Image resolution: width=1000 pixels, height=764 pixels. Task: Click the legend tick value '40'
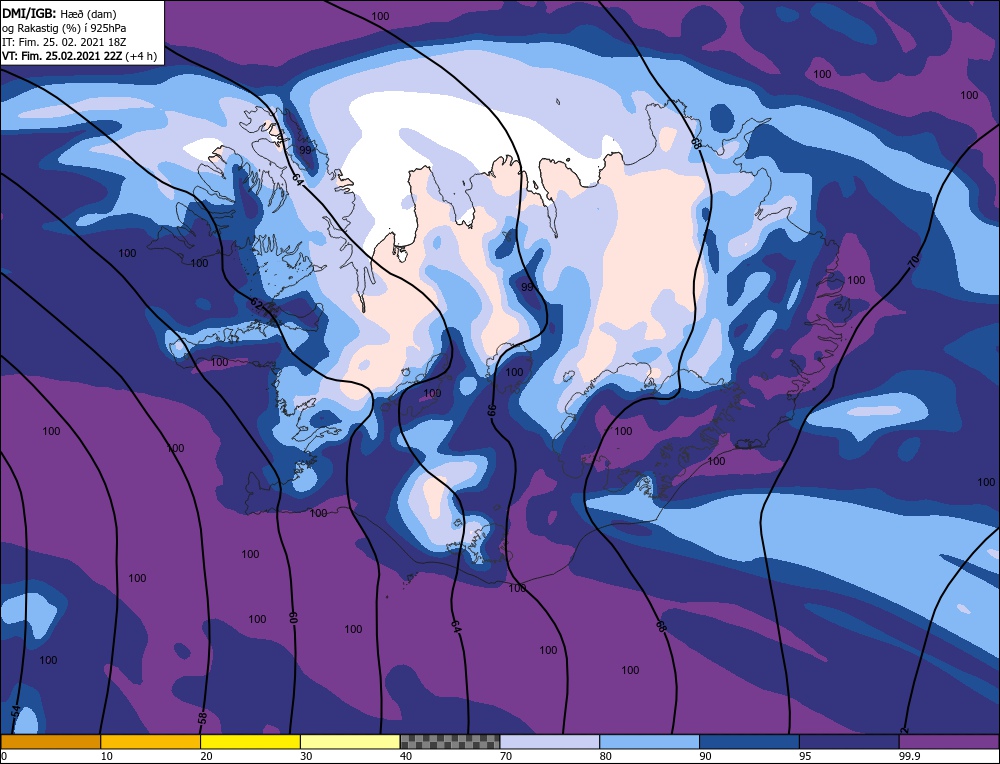coord(406,756)
